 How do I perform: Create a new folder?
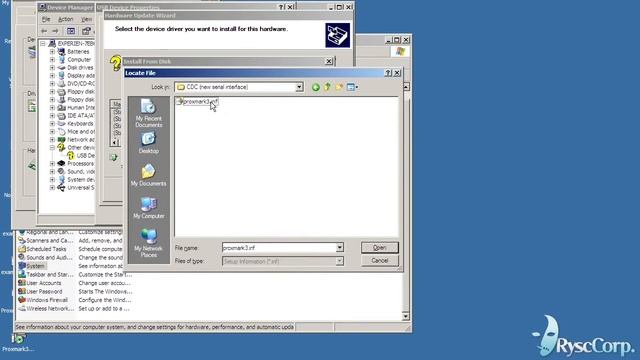339,87
